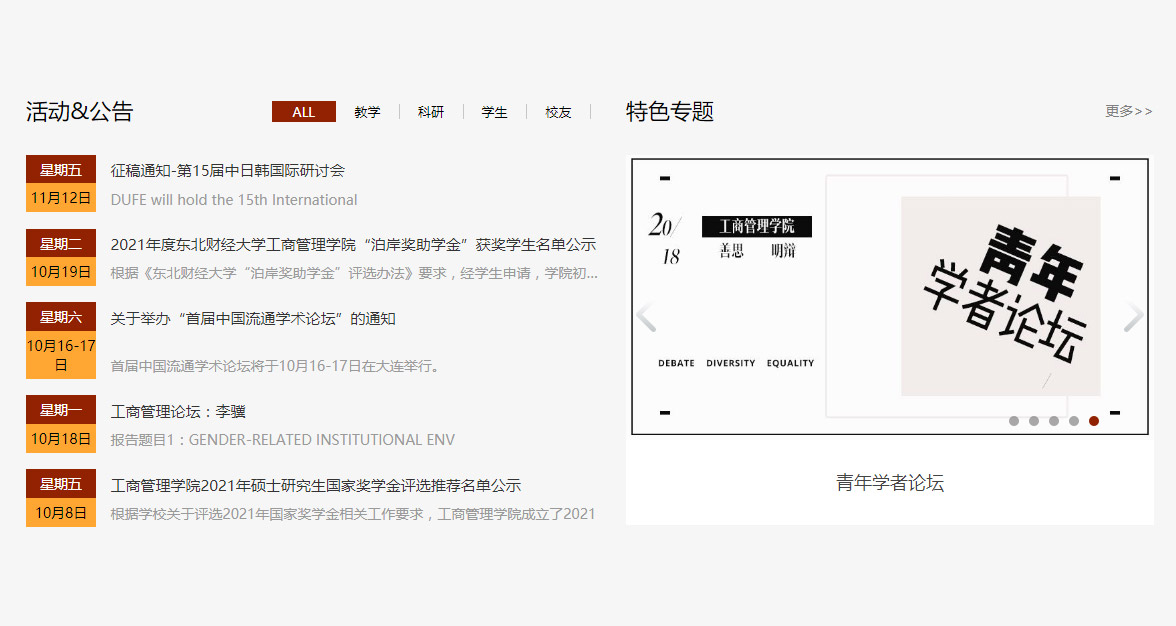Switch to the ALL tab

tap(303, 112)
